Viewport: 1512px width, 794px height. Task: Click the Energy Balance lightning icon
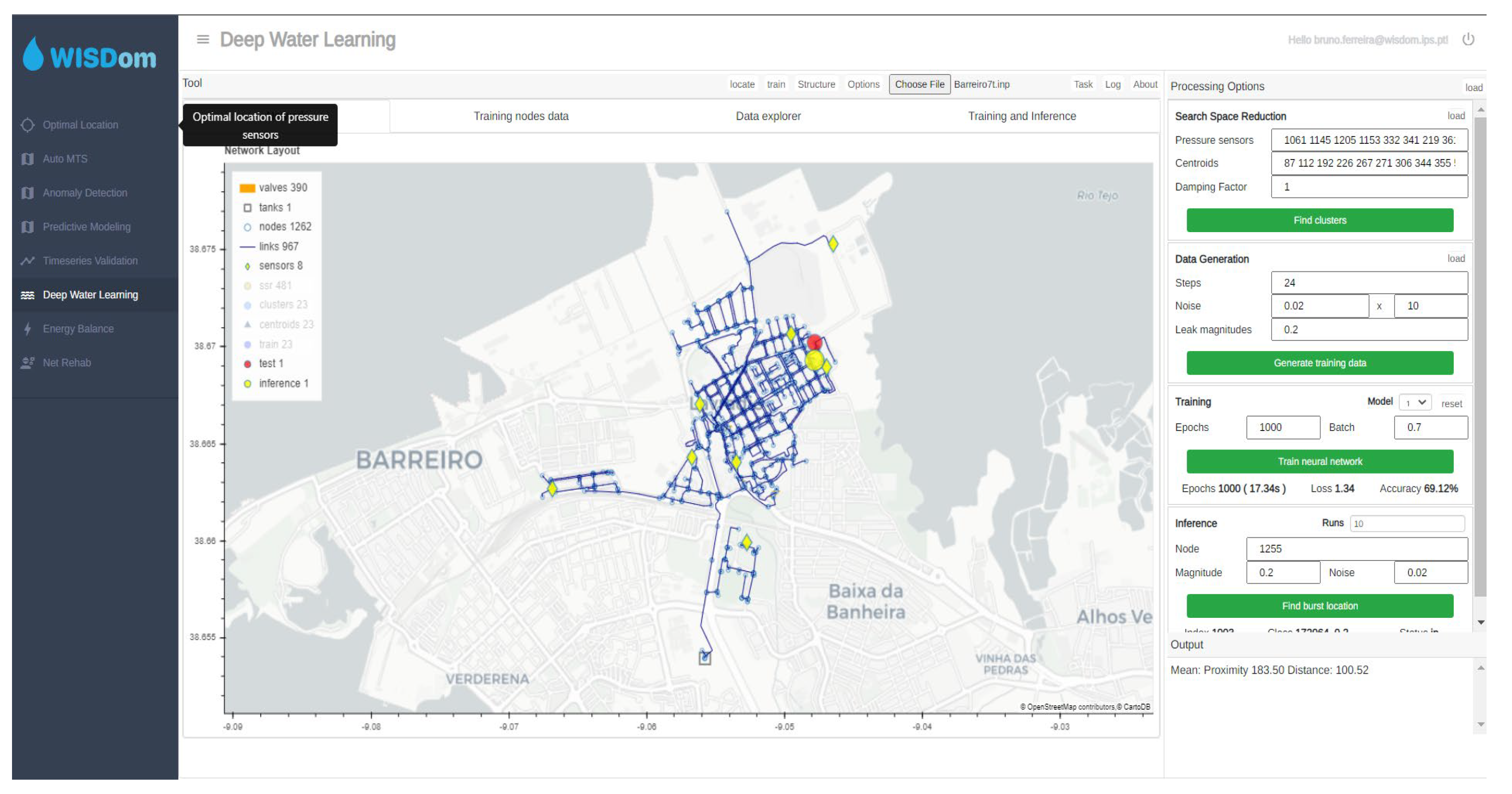coord(28,329)
